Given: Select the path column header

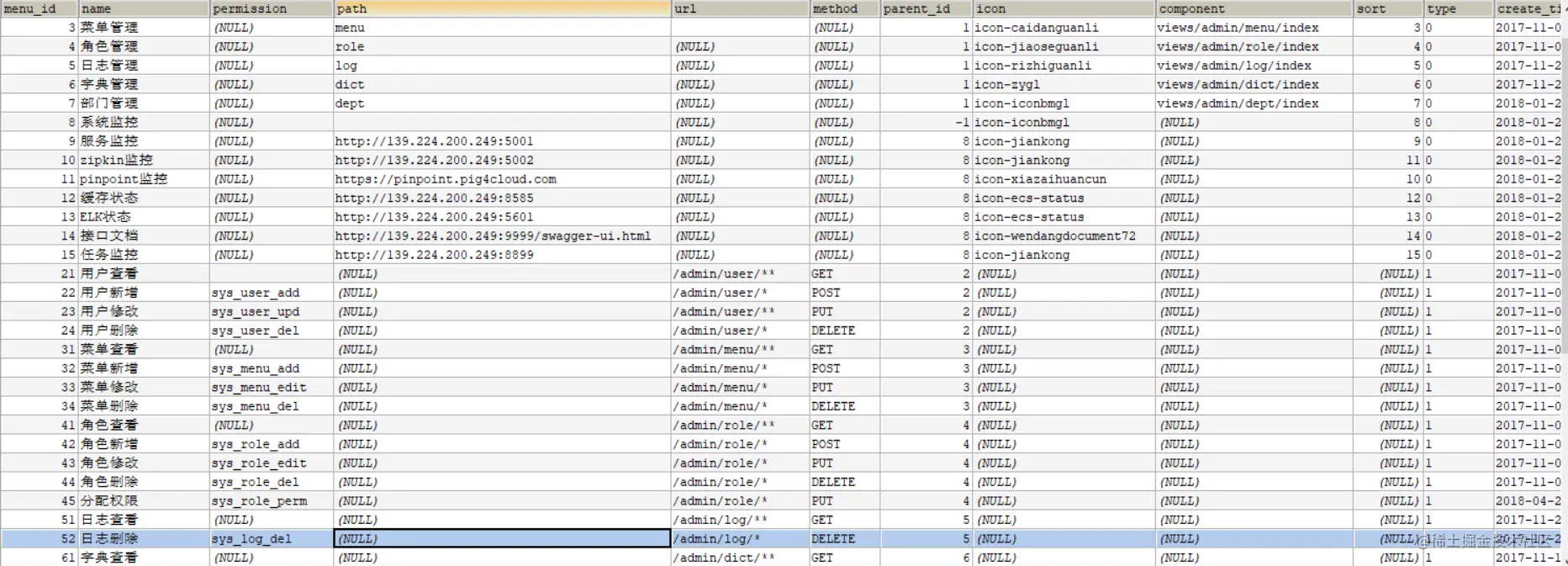Looking at the screenshot, I should point(502,8).
